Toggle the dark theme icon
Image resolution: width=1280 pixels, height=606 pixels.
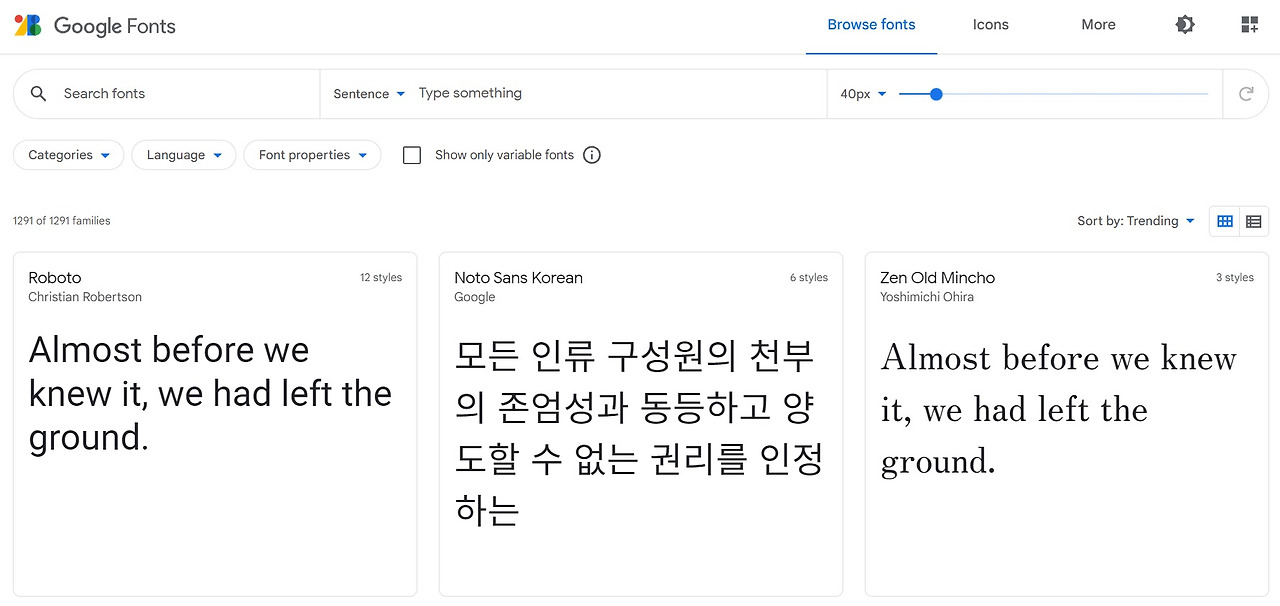tap(1185, 25)
